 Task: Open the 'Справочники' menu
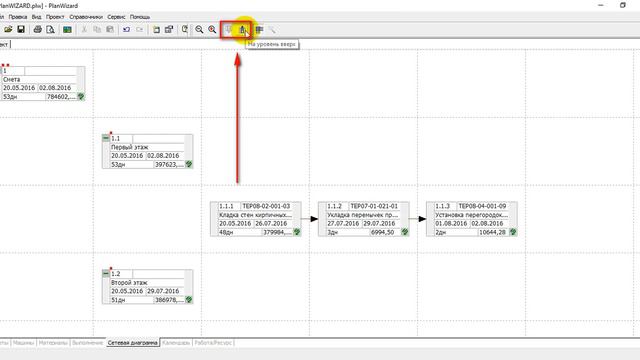tap(86, 17)
